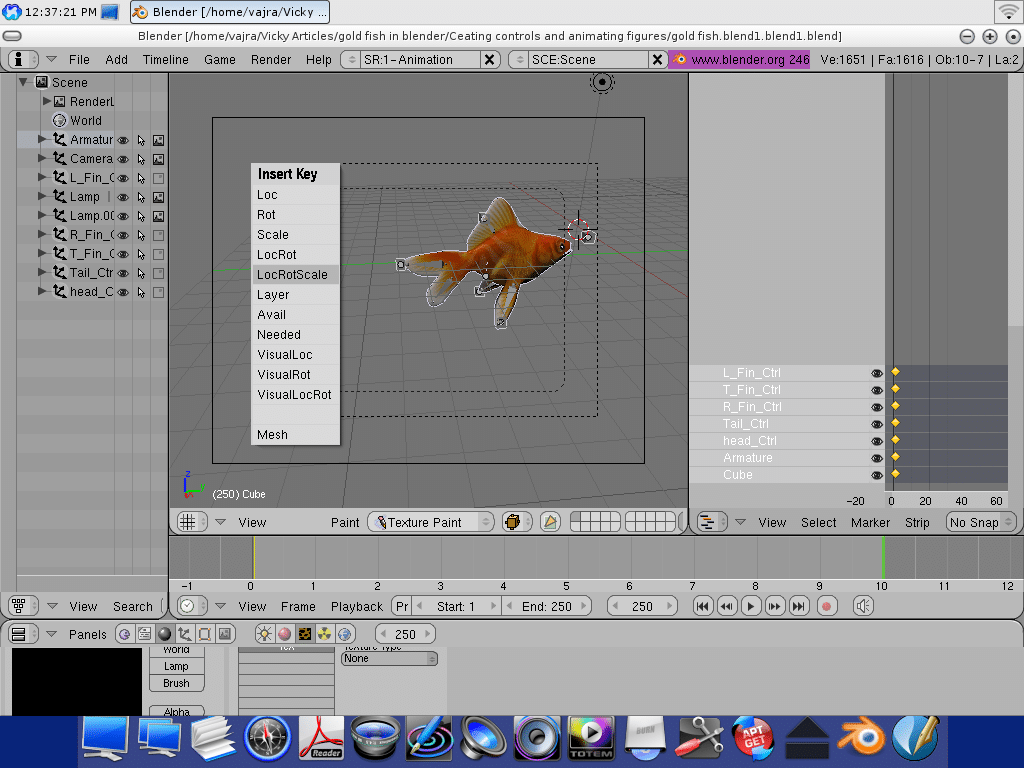The image size is (1024, 768).
Task: Click the World buttons globe icon
Action: point(345,634)
